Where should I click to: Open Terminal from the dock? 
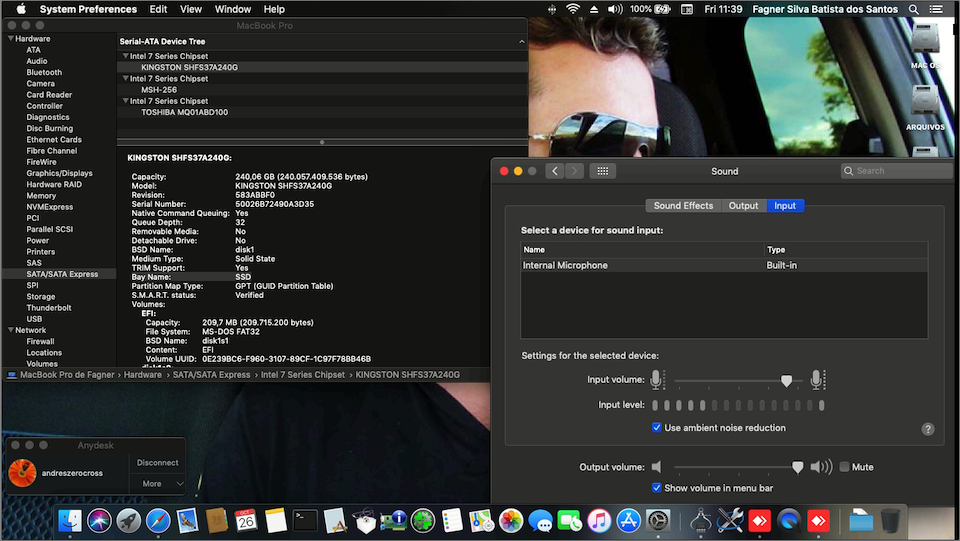[x=305, y=520]
